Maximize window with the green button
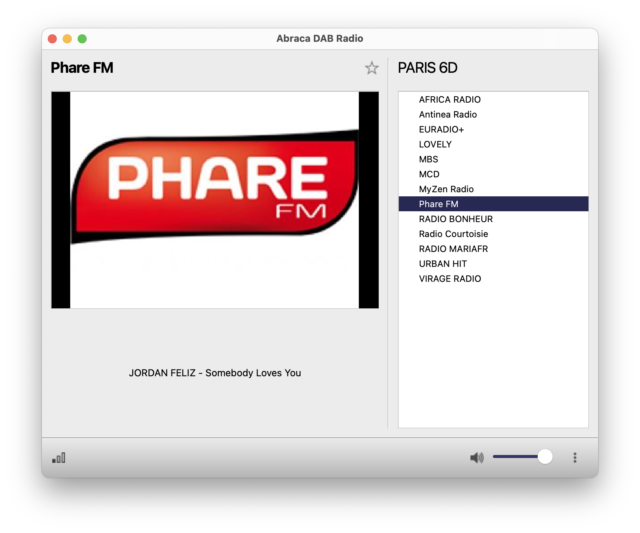640x533 pixels. [x=82, y=39]
